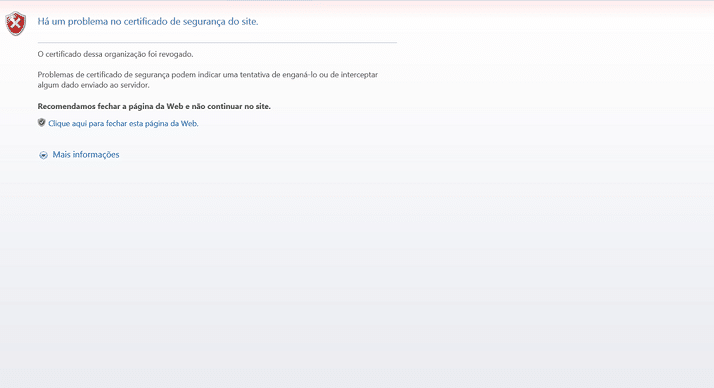Click 'Clique aqui para fechar esta página da Web'
Screen dimensions: 714x388
coord(123,123)
